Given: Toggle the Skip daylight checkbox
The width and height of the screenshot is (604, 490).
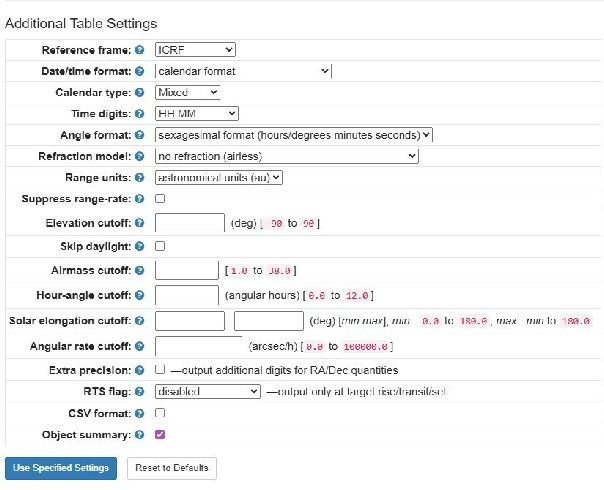Looking at the screenshot, I should click(x=160, y=246).
